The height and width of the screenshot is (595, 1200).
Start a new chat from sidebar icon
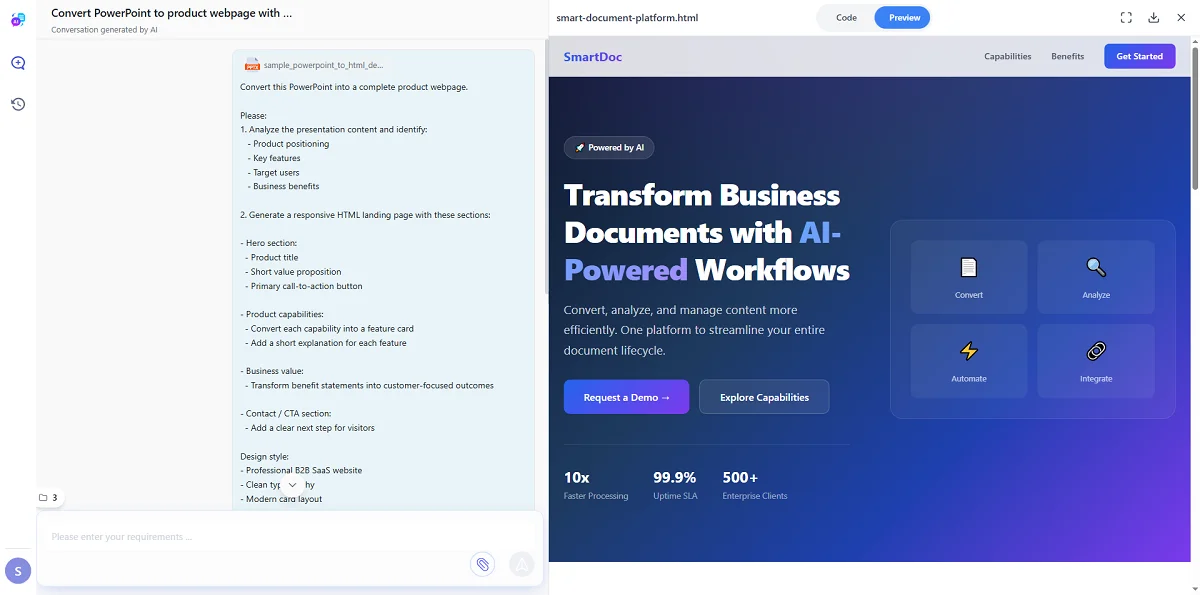coord(18,63)
